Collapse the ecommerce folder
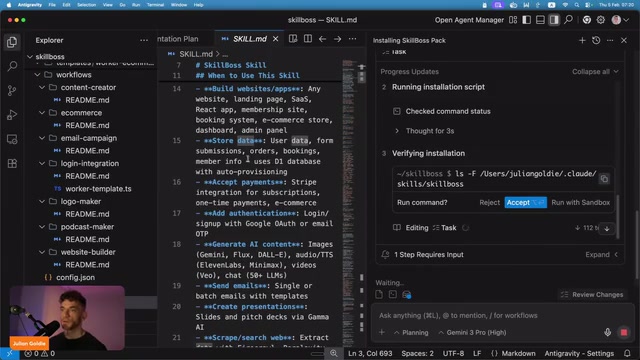The width and height of the screenshot is (640, 360). (x=42, y=113)
